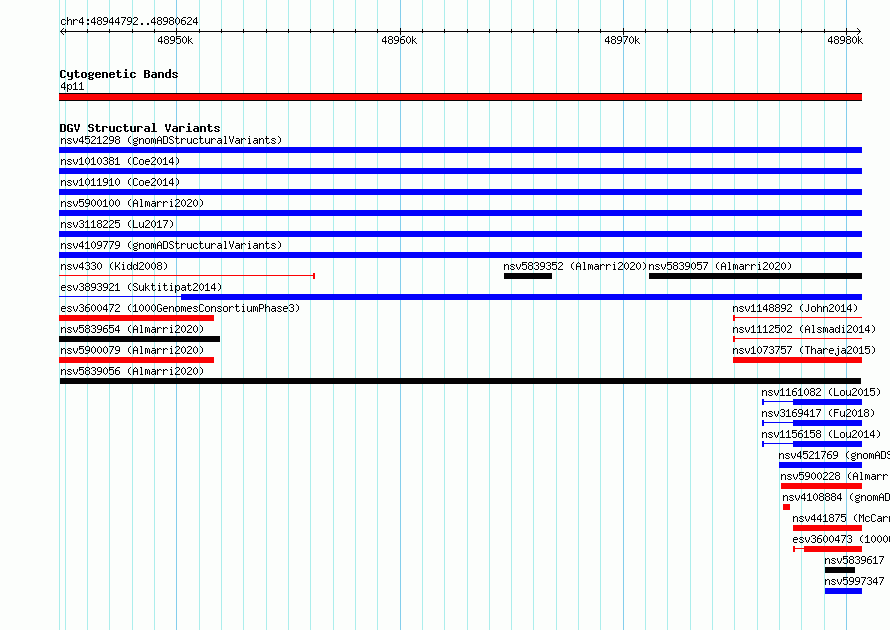Open esv3600472 (1000GenomesConsortiumPhase3) label
Viewport: 890px width, 630px height.
[x=180, y=308]
